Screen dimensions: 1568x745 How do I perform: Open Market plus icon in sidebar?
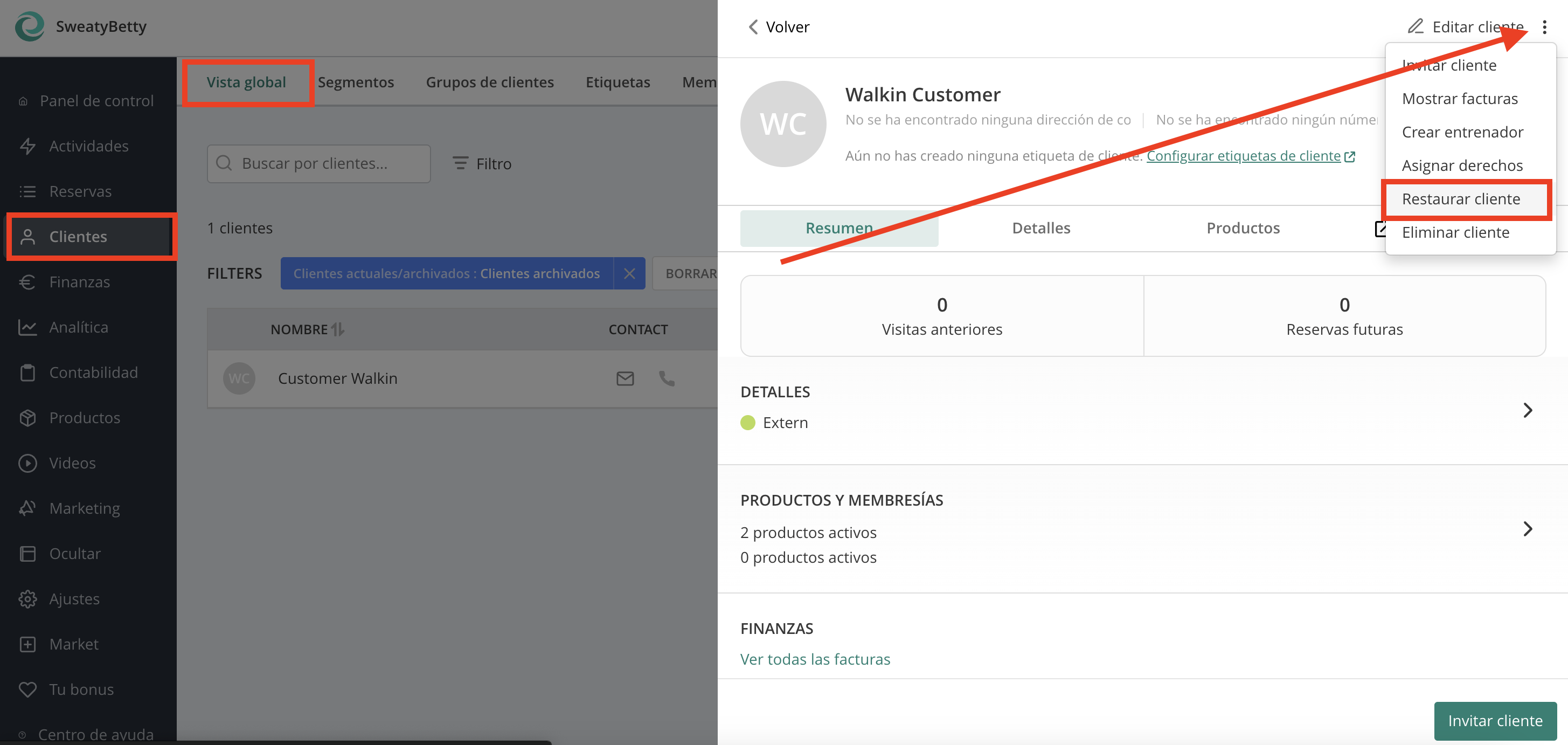(x=27, y=644)
